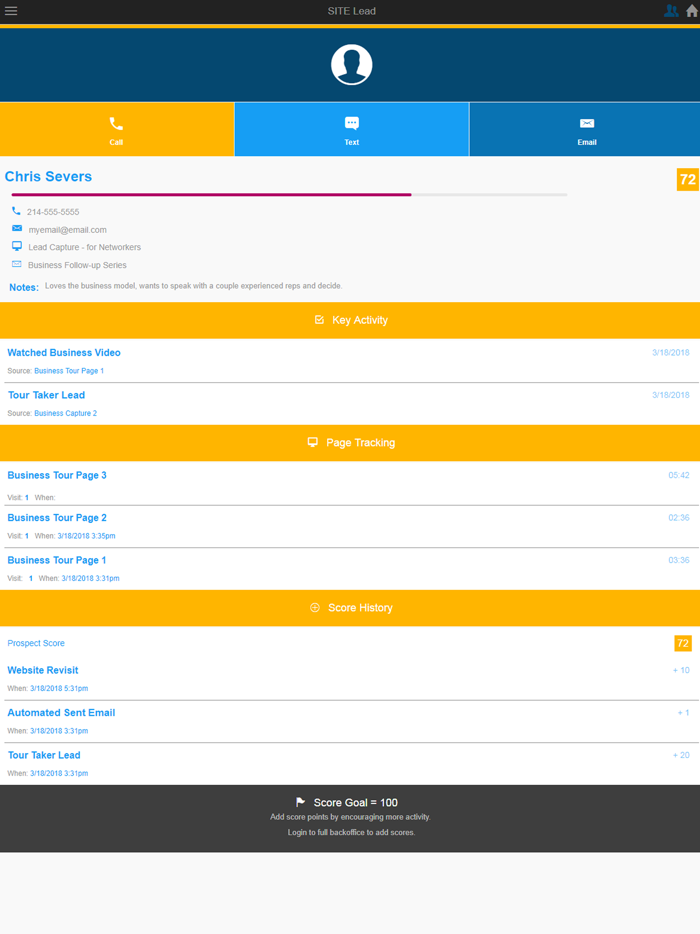The width and height of the screenshot is (700, 934).
Task: Click the Score History section header
Action: point(350,608)
